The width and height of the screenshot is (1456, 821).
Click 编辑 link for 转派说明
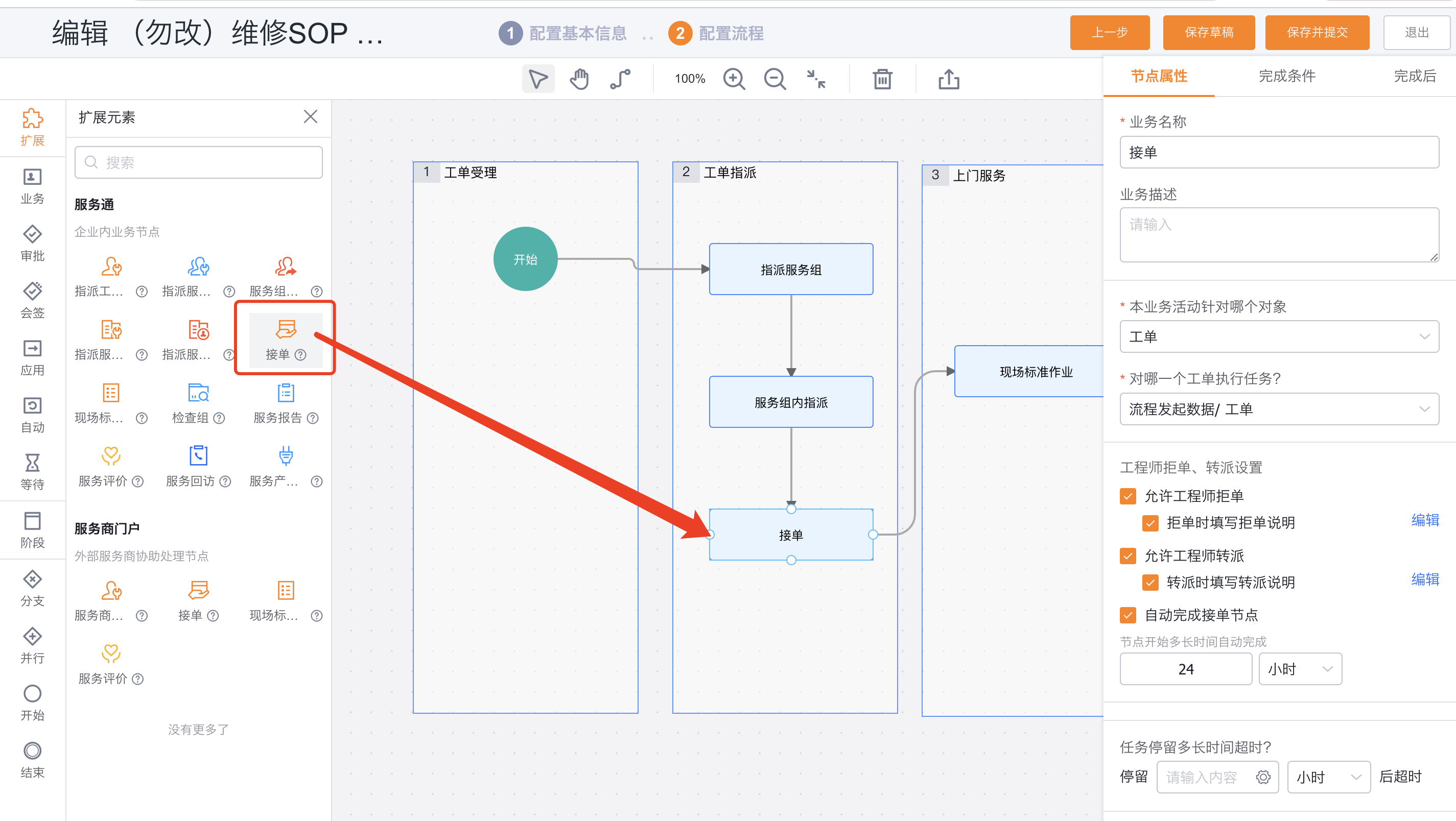(x=1425, y=579)
